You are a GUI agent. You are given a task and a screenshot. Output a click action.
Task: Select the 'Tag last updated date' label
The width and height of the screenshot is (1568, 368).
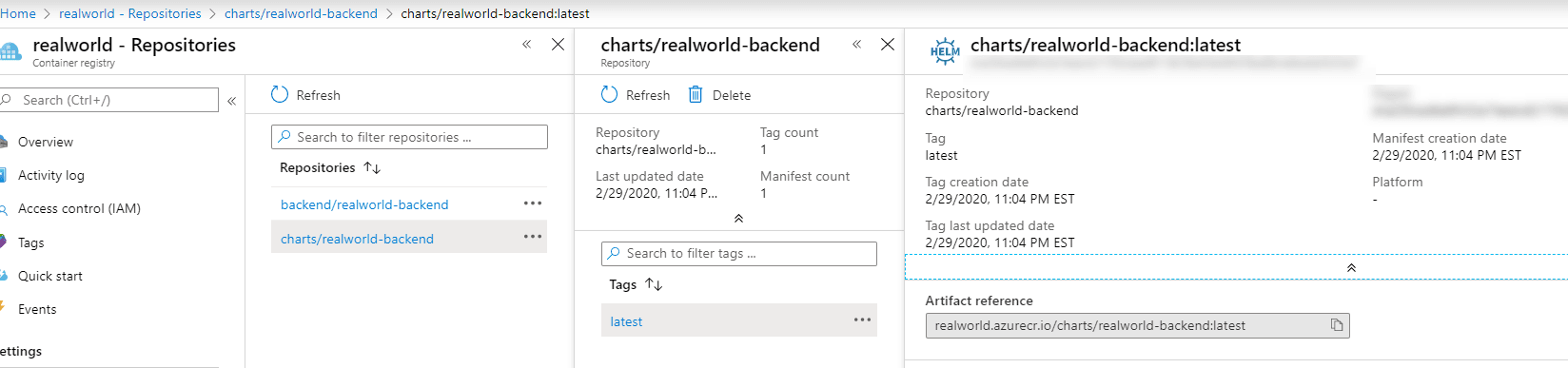(990, 225)
